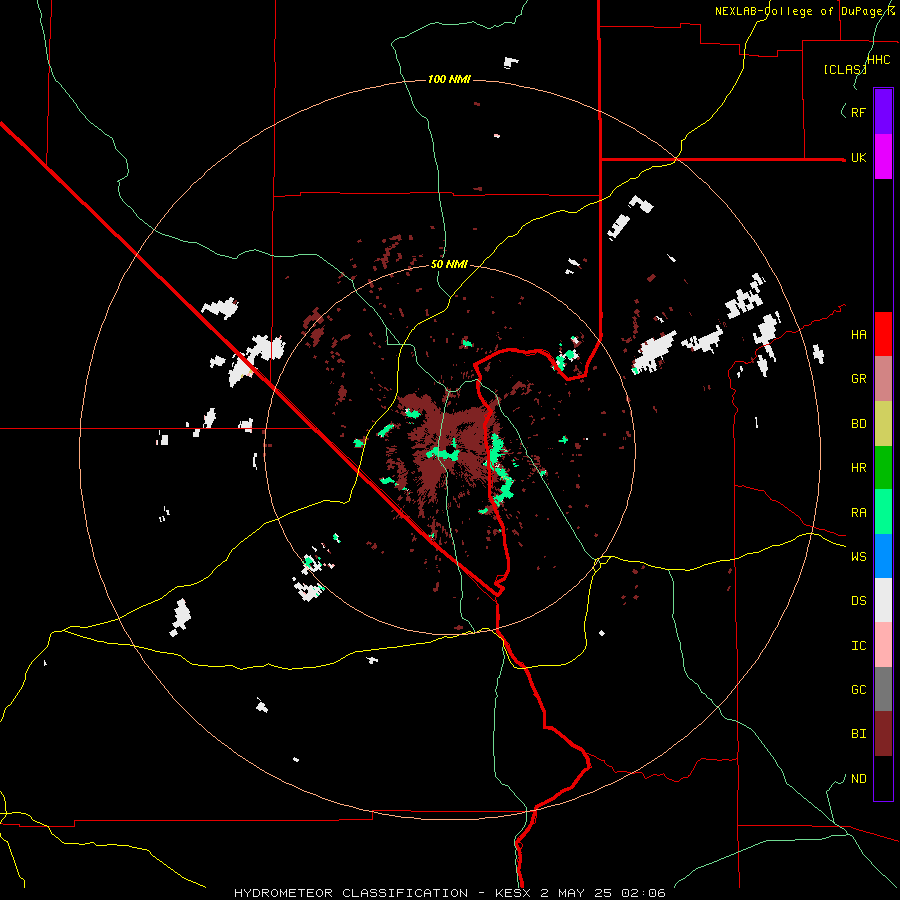Click the "IC" legend label
The image size is (900, 900).
[x=859, y=646]
